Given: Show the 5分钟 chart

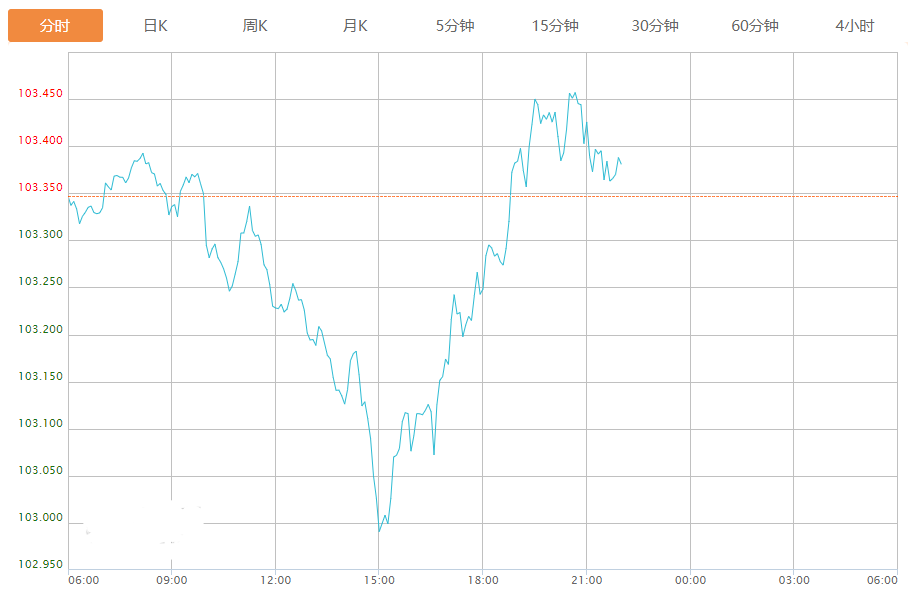Looking at the screenshot, I should point(455,26).
